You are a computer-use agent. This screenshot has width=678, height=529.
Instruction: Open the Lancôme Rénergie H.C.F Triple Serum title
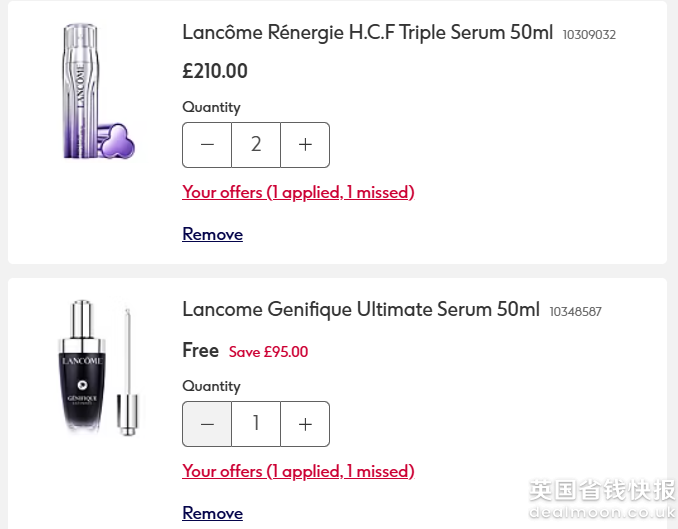[367, 32]
